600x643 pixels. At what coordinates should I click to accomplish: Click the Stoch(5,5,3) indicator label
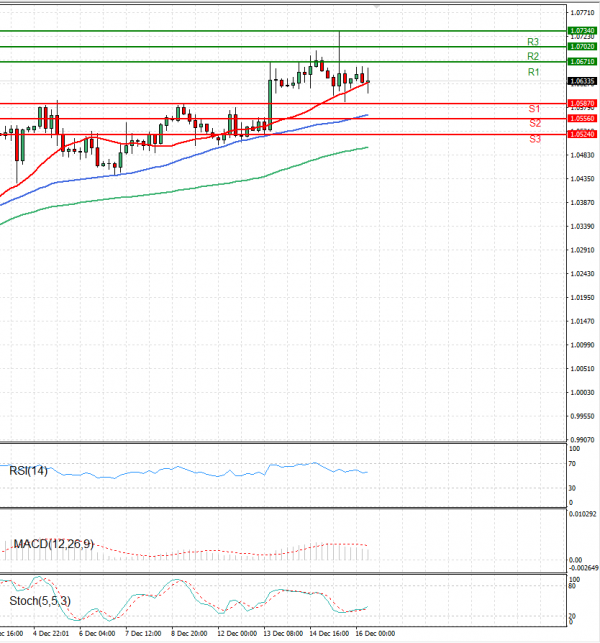[x=40, y=601]
